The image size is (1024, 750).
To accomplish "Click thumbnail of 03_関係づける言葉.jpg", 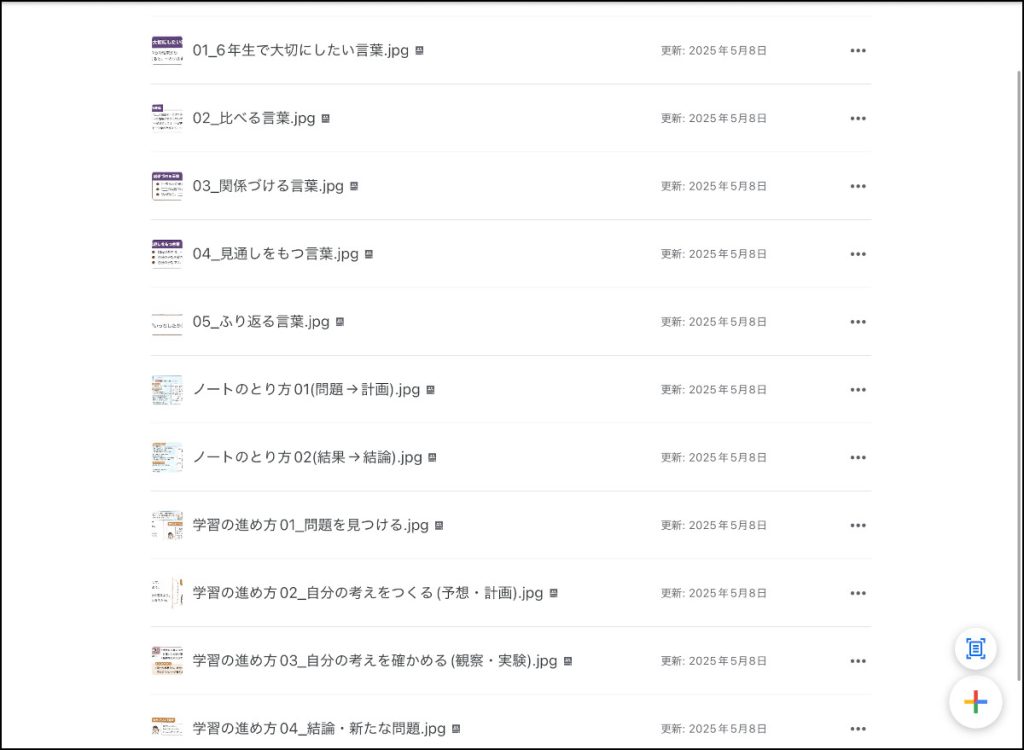I will [167, 186].
